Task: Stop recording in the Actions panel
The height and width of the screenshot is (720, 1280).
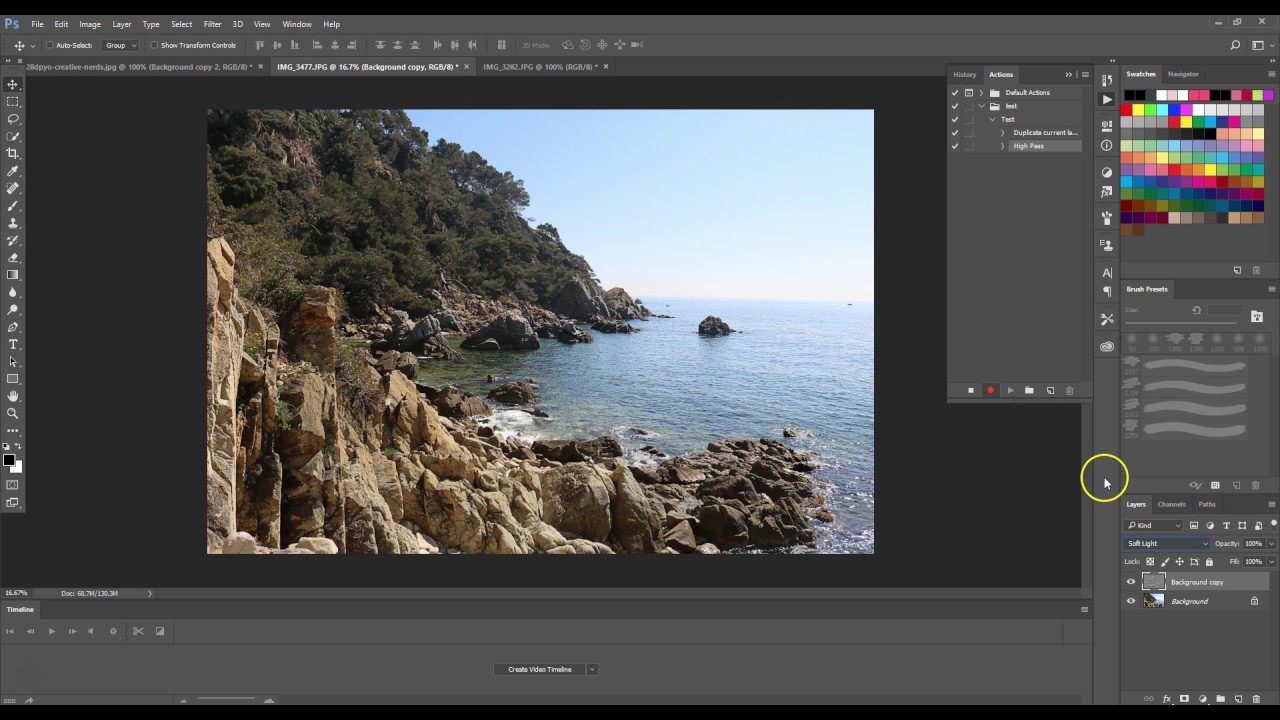Action: (970, 390)
